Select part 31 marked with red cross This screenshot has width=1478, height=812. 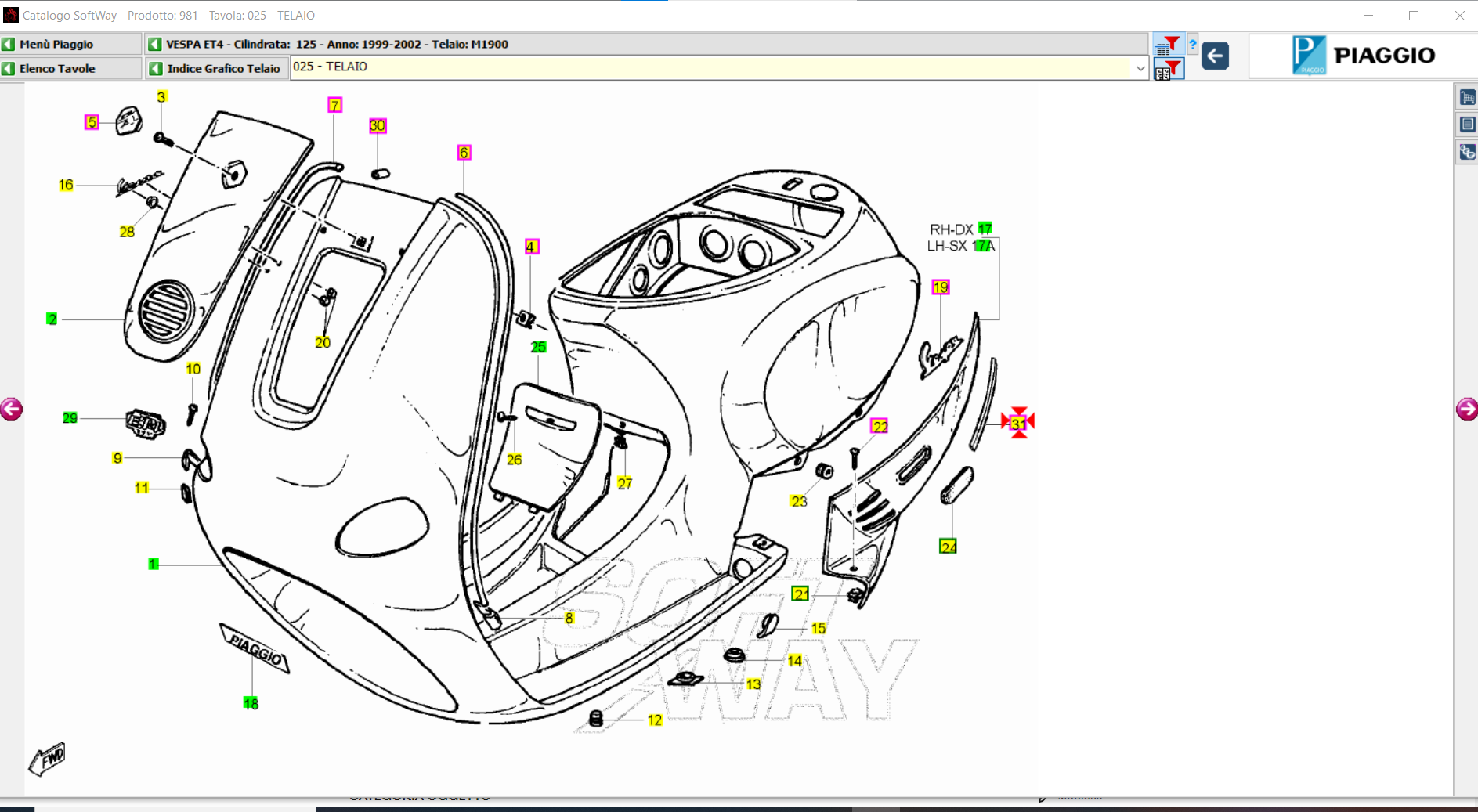(1018, 423)
